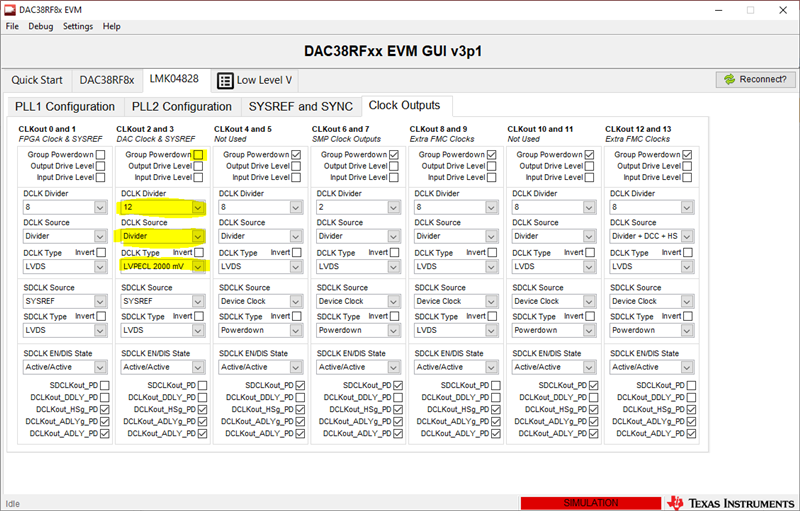This screenshot has width=800, height=511.
Task: Toggle Group Powerdown for CLKout 0 and 1
Action: coord(101,155)
